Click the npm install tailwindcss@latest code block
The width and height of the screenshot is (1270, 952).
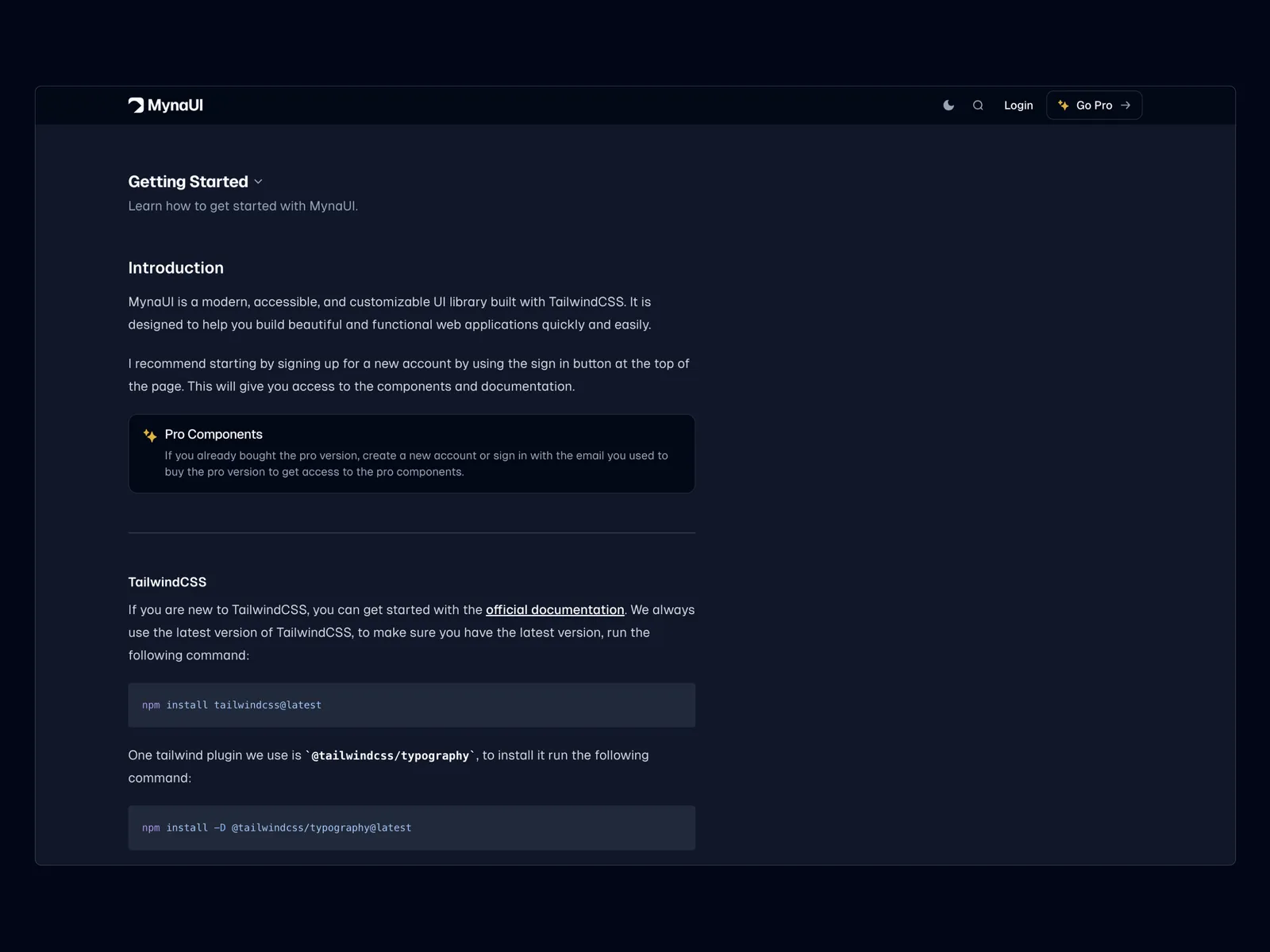[411, 705]
